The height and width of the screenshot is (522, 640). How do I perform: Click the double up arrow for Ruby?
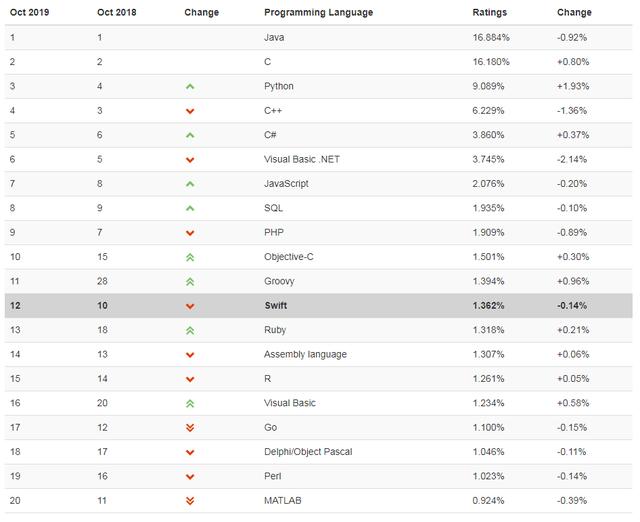point(190,330)
